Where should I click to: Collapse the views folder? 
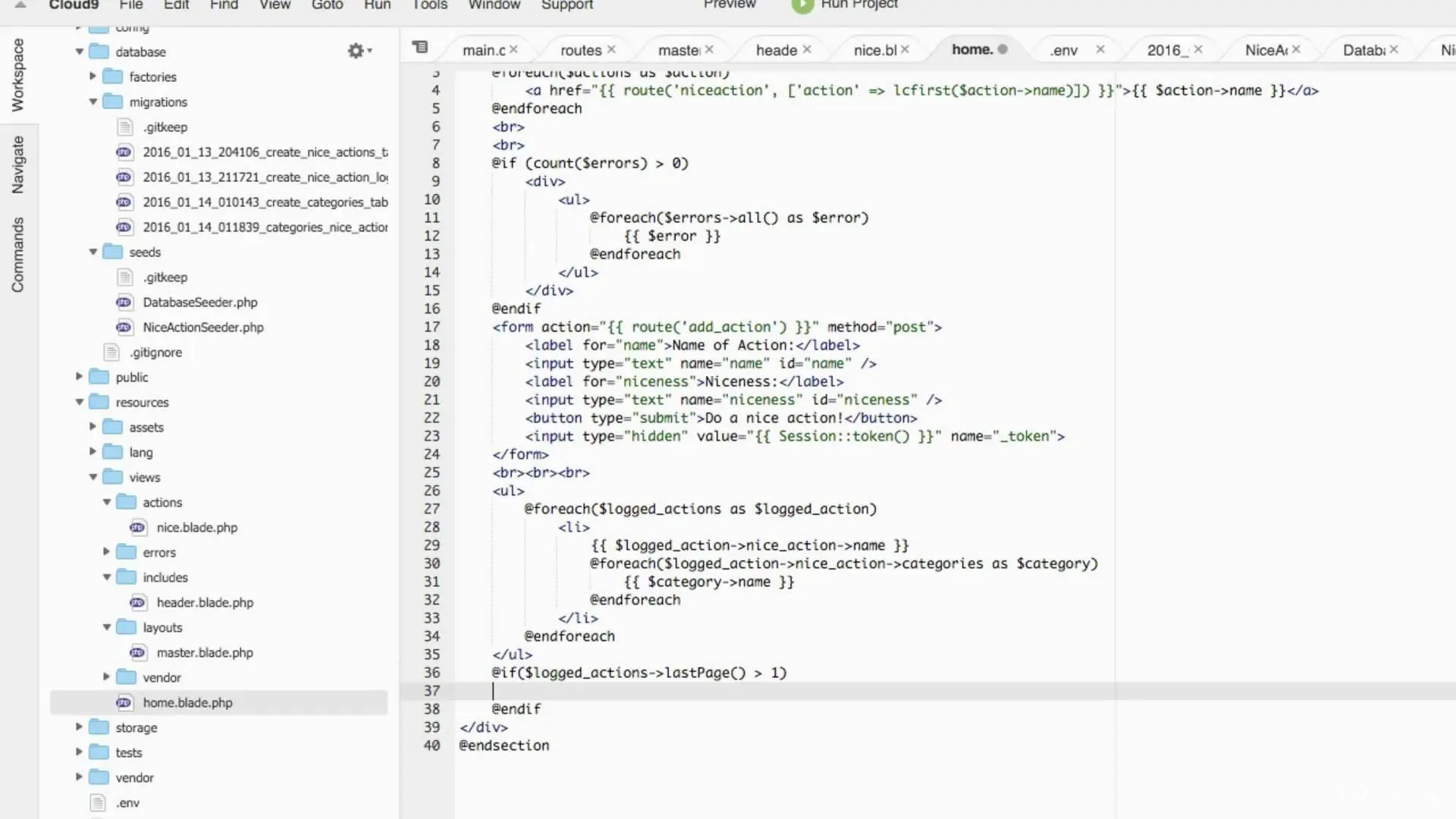coord(93,477)
